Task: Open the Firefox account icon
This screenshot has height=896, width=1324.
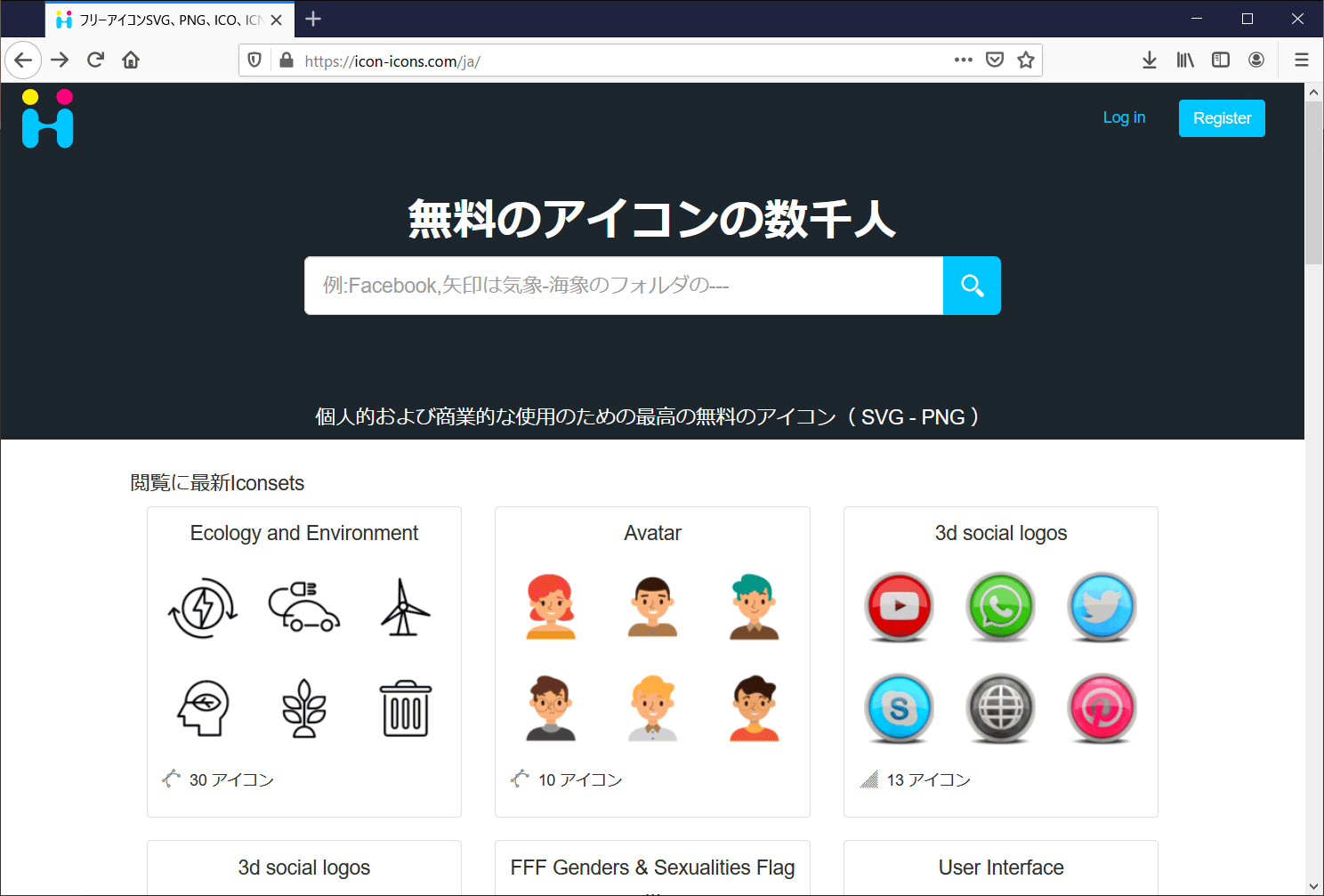Action: pyautogui.click(x=1256, y=60)
